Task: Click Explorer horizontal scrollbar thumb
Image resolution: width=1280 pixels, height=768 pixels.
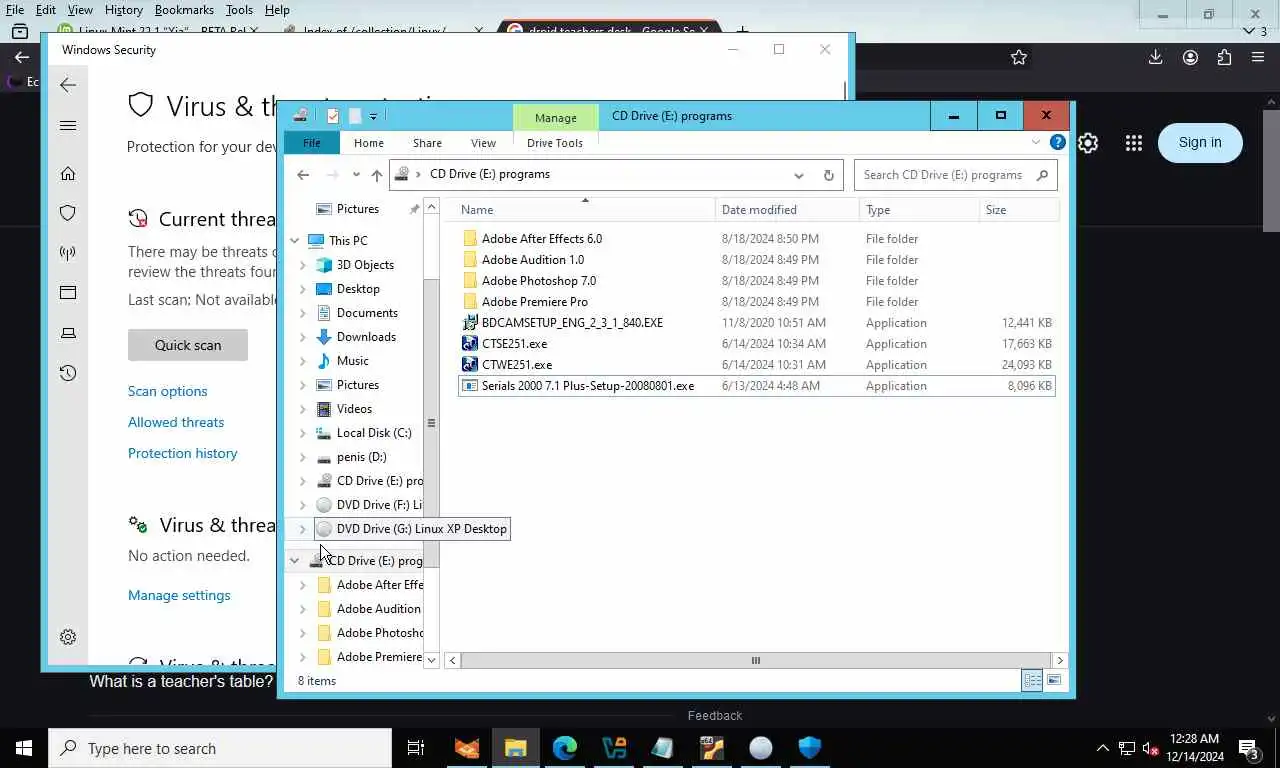Action: [x=756, y=660]
